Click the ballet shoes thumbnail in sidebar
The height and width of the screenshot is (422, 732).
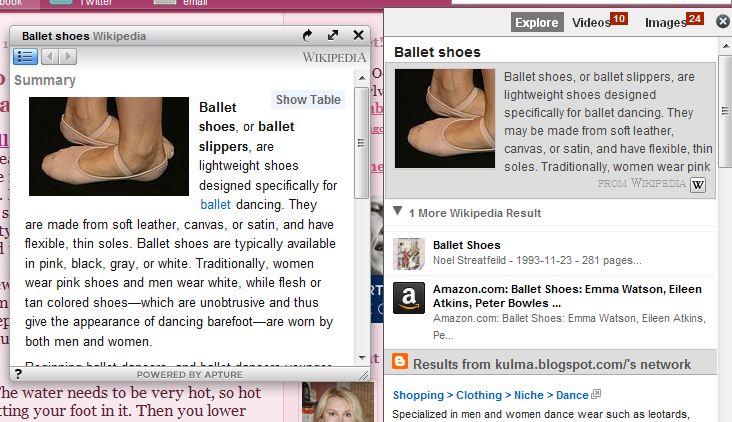(x=444, y=119)
